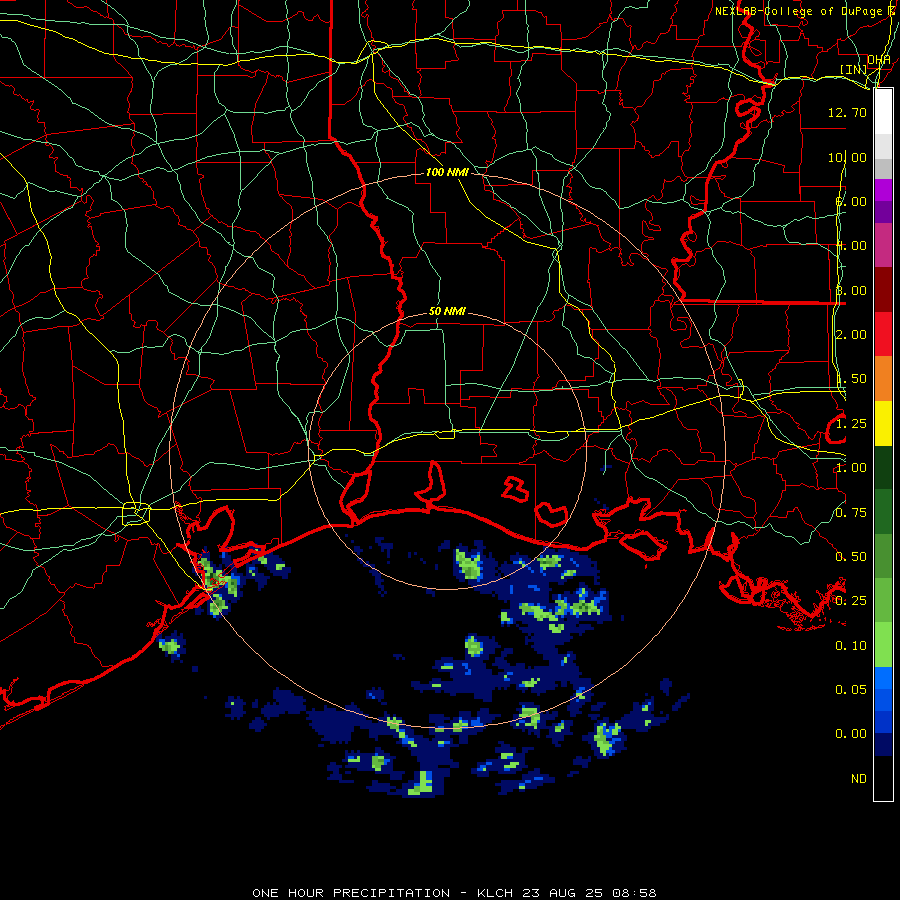This screenshot has height=900, width=900.
Task: Click the 1.25 legend value
Action: tap(851, 424)
